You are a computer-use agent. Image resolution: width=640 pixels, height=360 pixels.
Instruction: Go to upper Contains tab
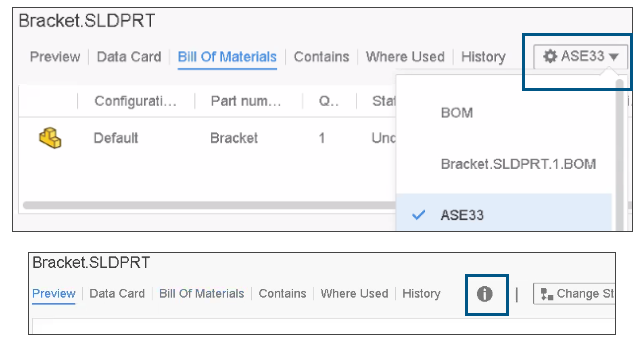pos(321,57)
